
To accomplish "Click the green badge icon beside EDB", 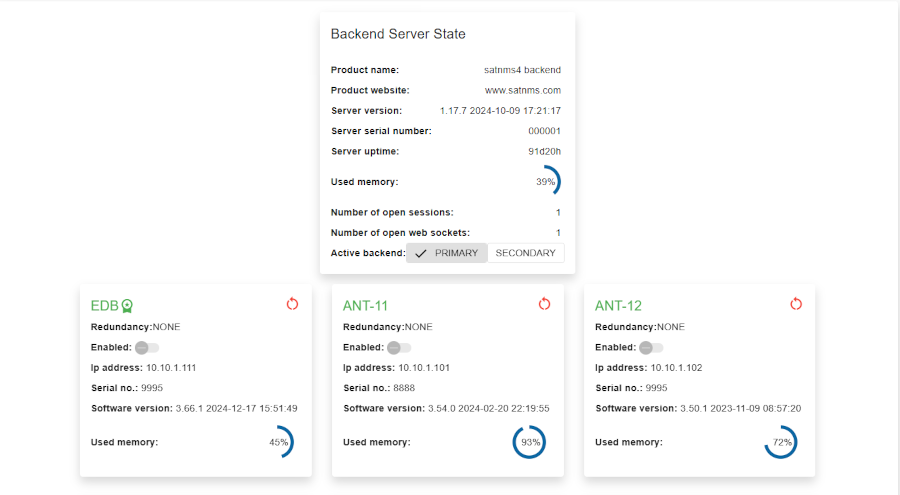I will click(127, 306).
